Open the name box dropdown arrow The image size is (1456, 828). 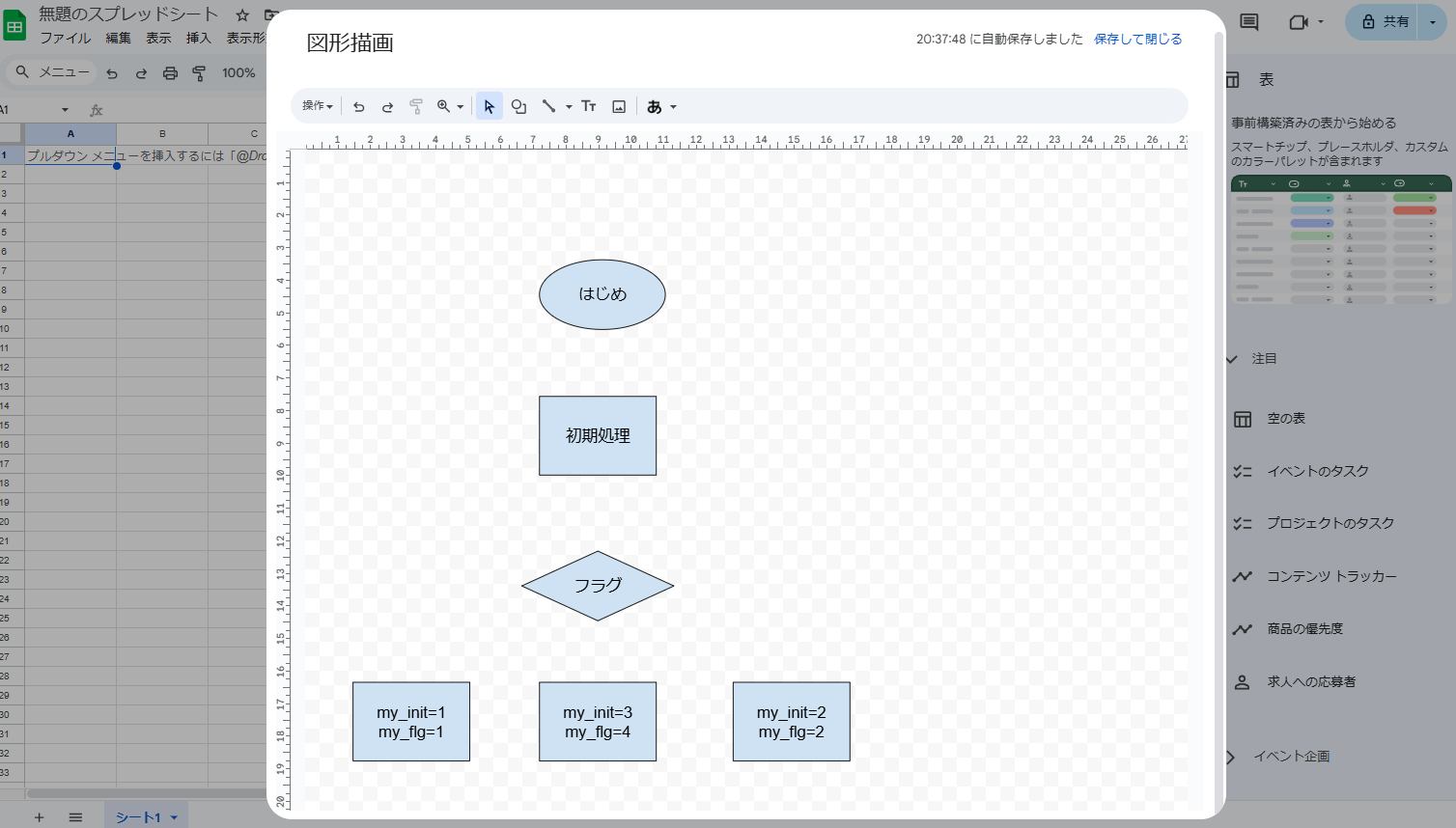click(x=65, y=110)
